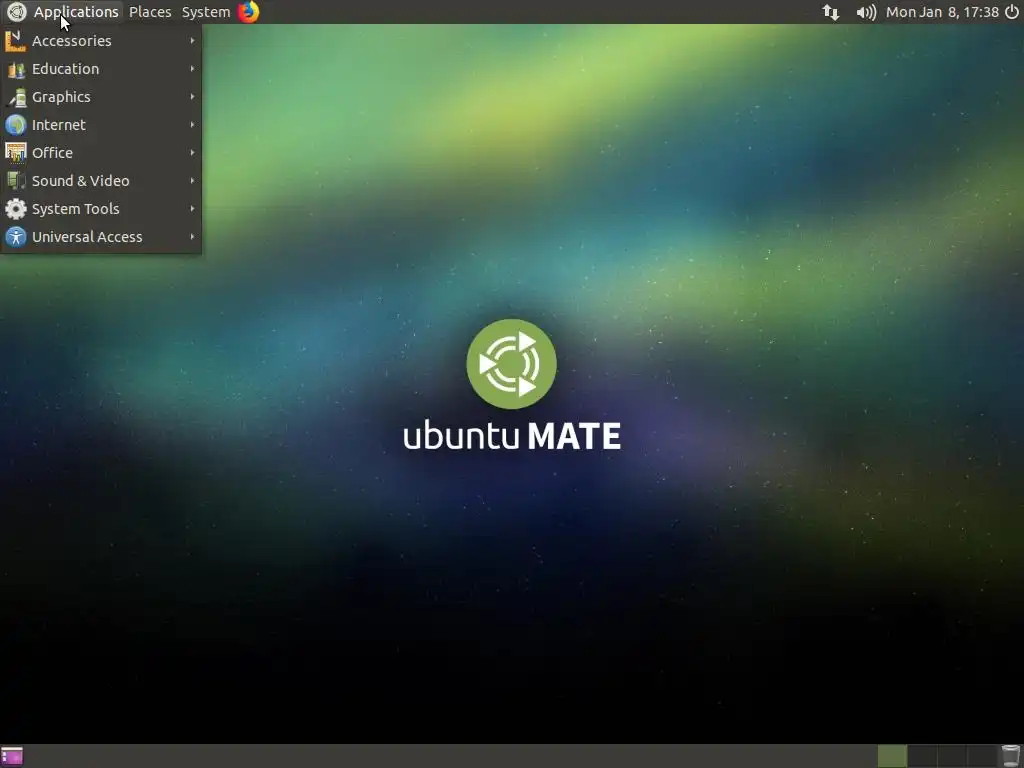This screenshot has height=768, width=1024.
Task: Click the Ubuntu MATE logo icon in top panel
Action: coord(16,12)
